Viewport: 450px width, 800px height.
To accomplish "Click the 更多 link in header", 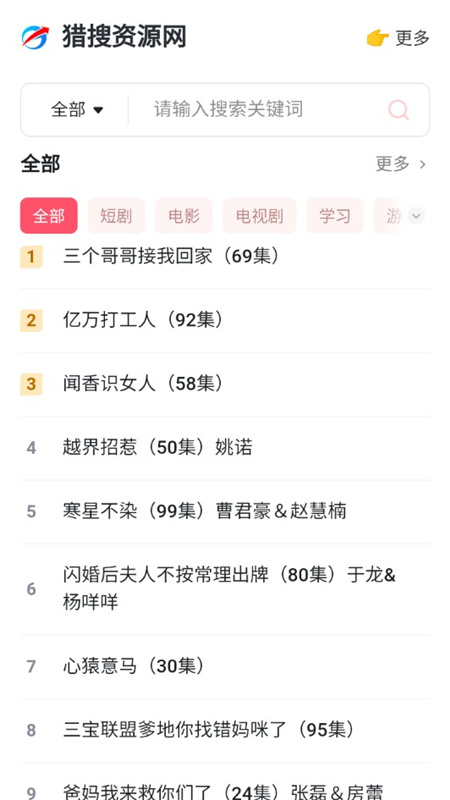I will coord(413,38).
